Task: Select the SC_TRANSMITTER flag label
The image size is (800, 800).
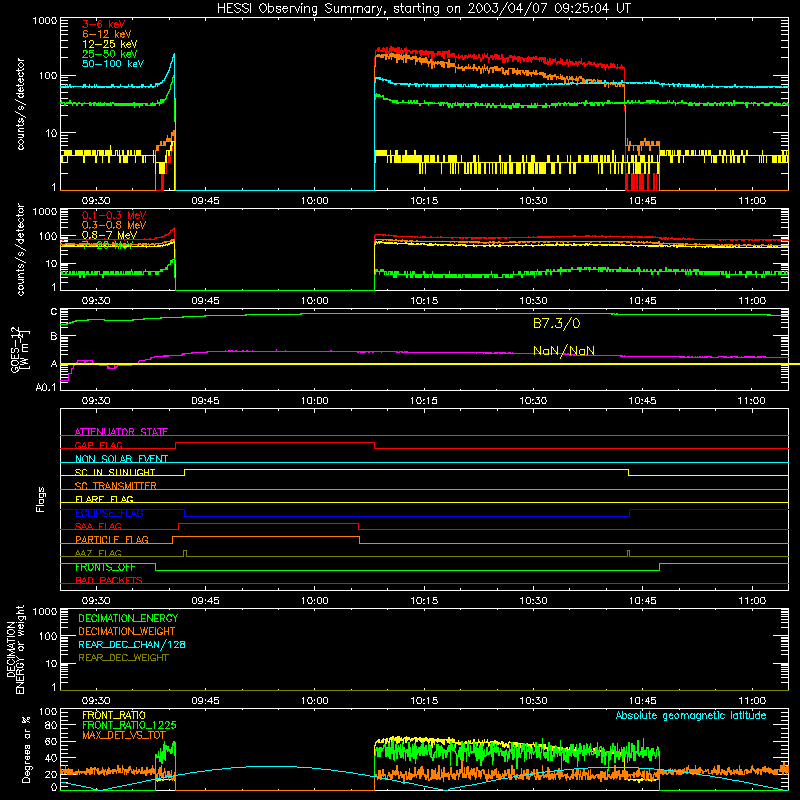Action: pos(115,486)
